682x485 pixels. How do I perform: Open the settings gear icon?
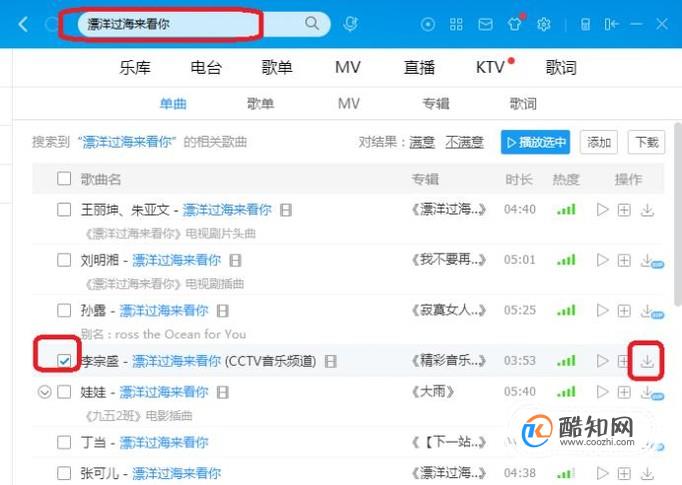pos(543,24)
